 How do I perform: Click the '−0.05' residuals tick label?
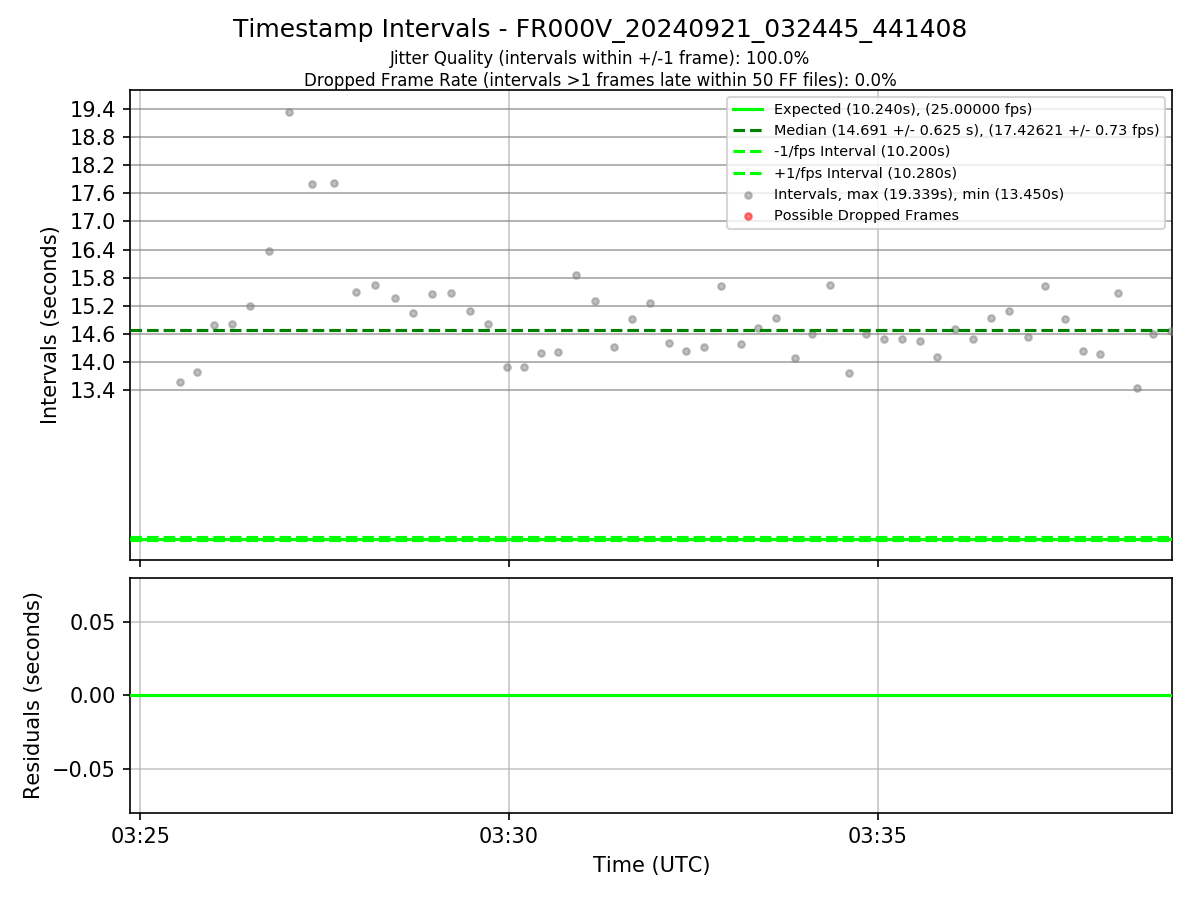pyautogui.click(x=82, y=769)
